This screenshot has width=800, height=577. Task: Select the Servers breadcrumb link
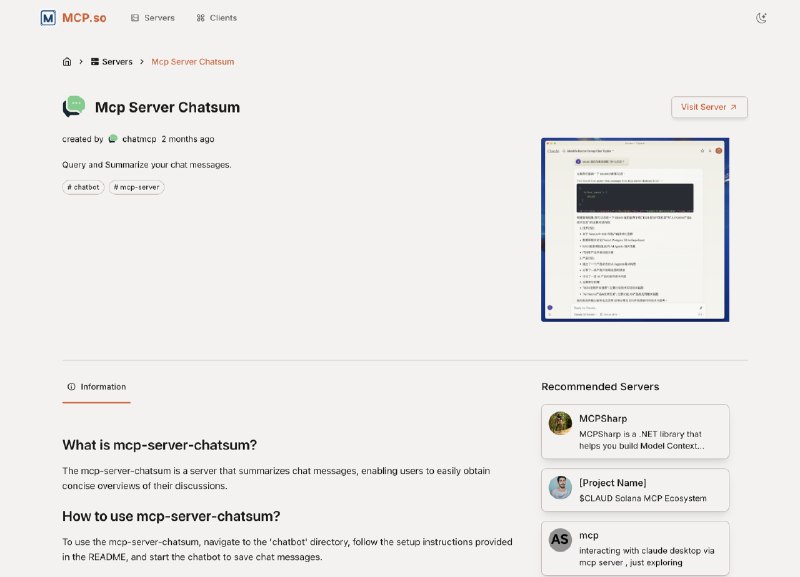click(112, 62)
